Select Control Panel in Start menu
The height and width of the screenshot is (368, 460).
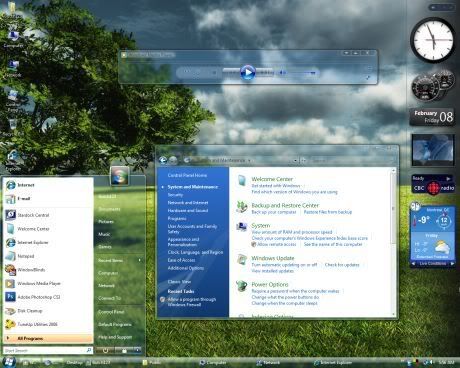111,312
